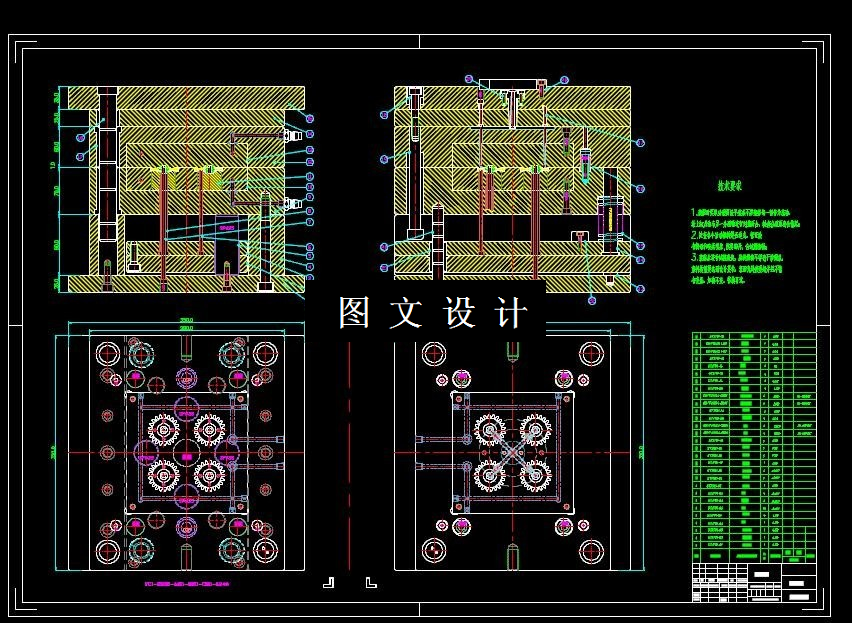Click the magenta label below the left plan view

[x=187, y=584]
